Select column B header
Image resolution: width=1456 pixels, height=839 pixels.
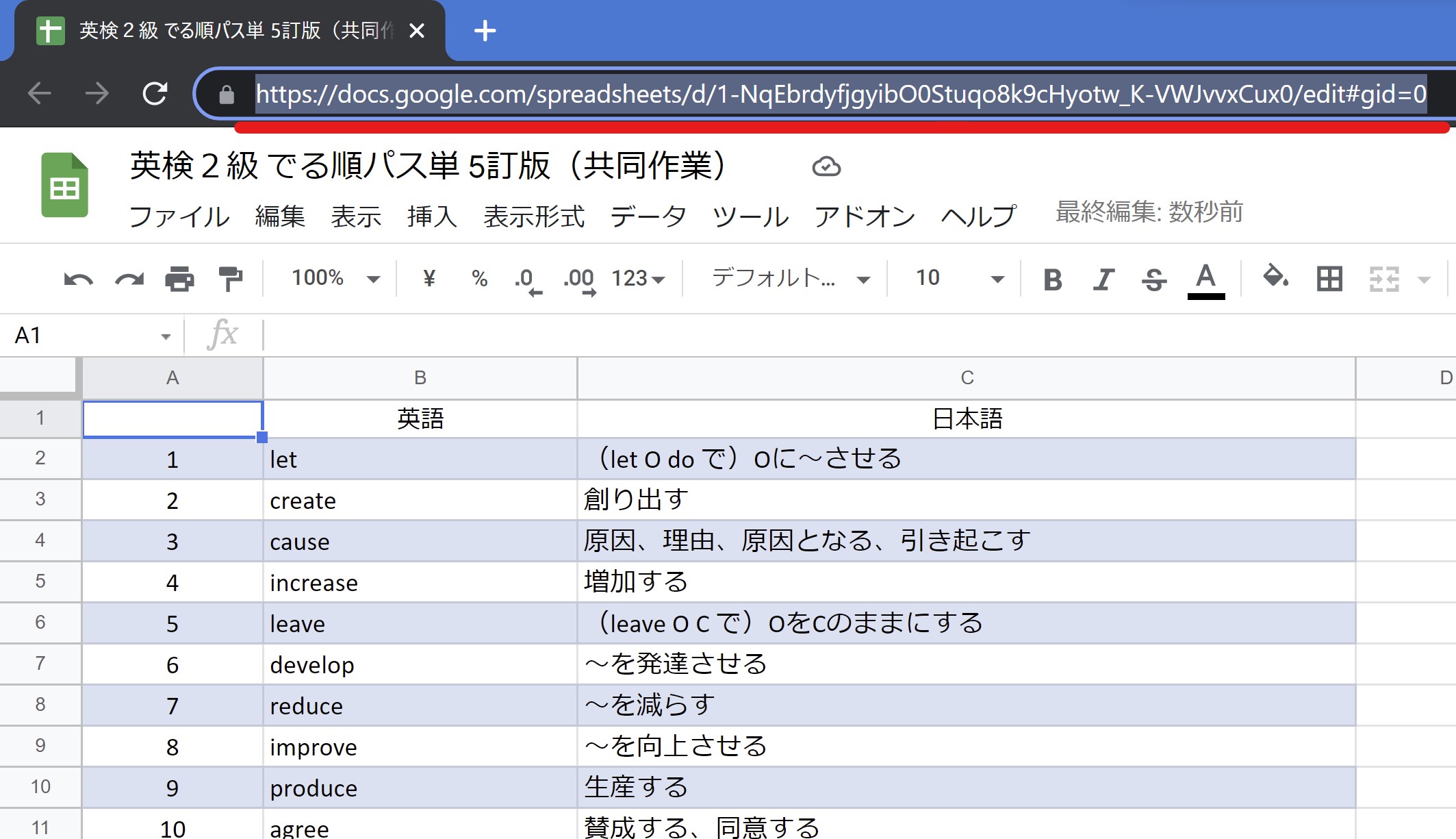420,378
